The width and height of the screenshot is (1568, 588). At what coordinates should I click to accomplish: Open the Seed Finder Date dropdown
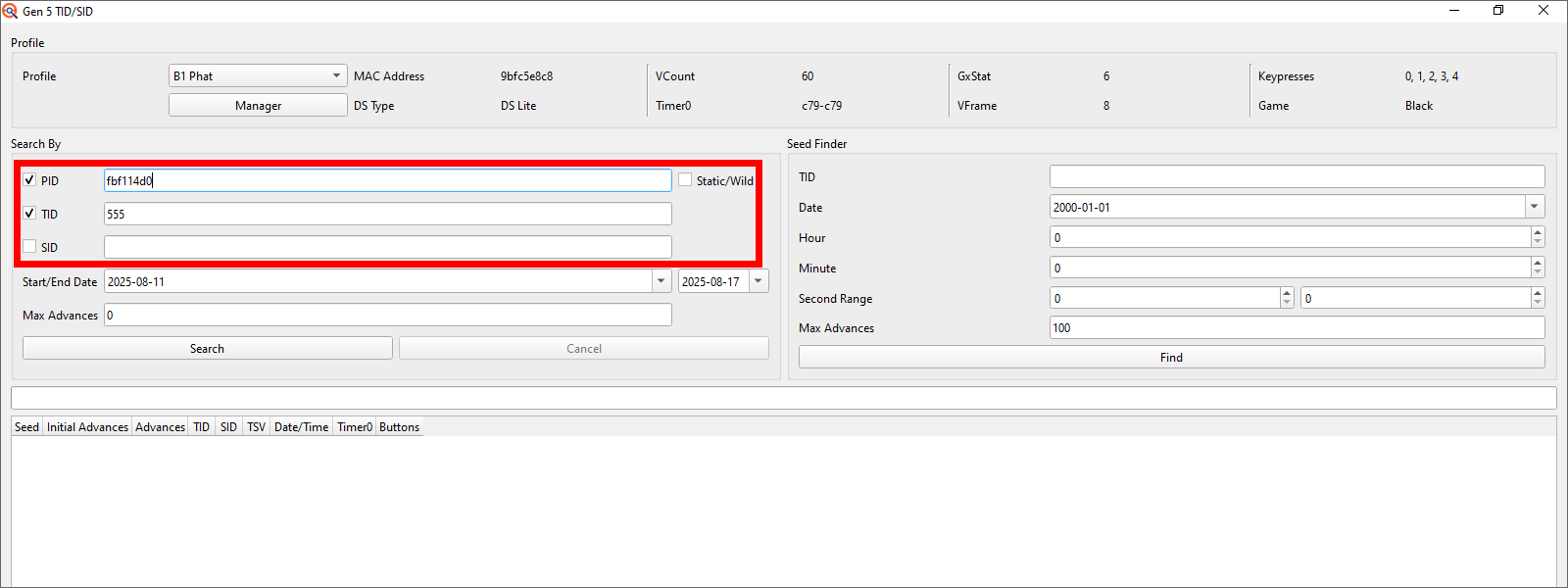pos(1535,207)
